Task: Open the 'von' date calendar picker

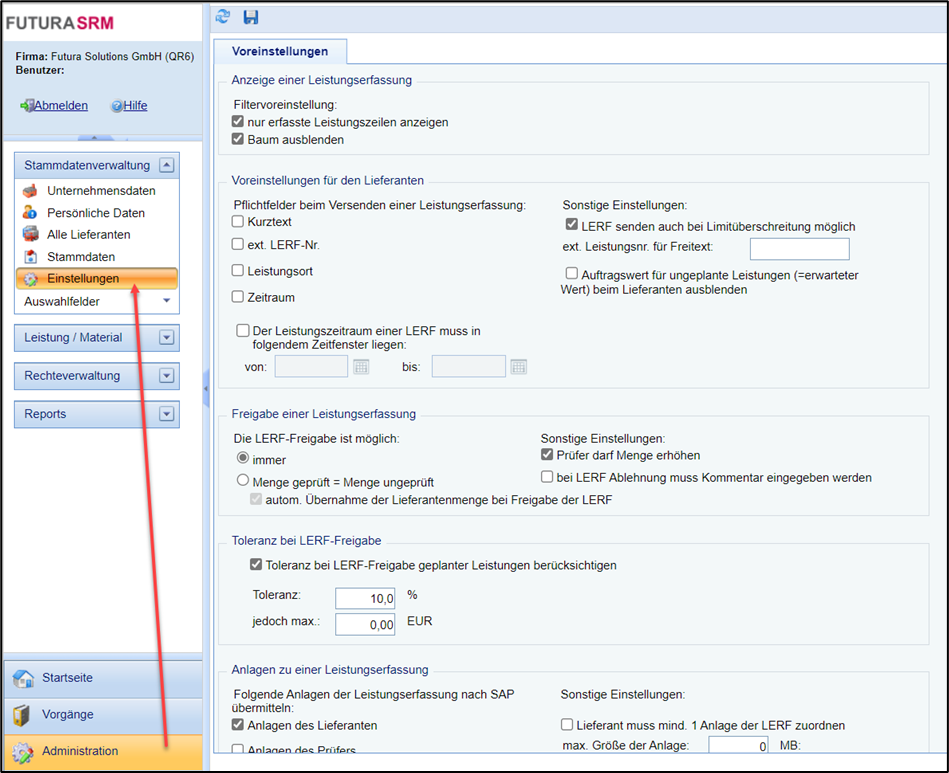Action: point(361,367)
